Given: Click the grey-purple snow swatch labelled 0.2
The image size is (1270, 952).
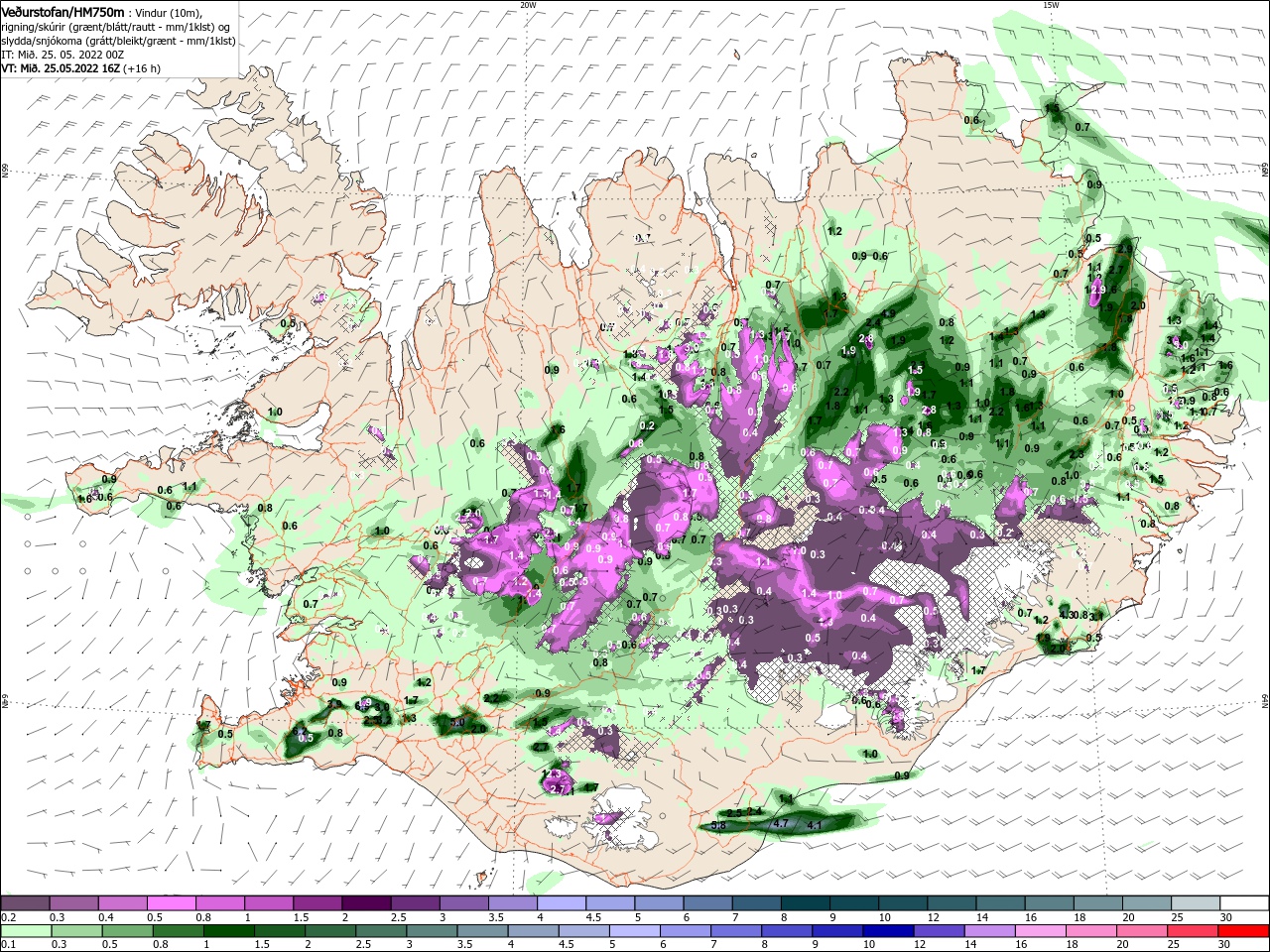Looking at the screenshot, I should (25, 903).
